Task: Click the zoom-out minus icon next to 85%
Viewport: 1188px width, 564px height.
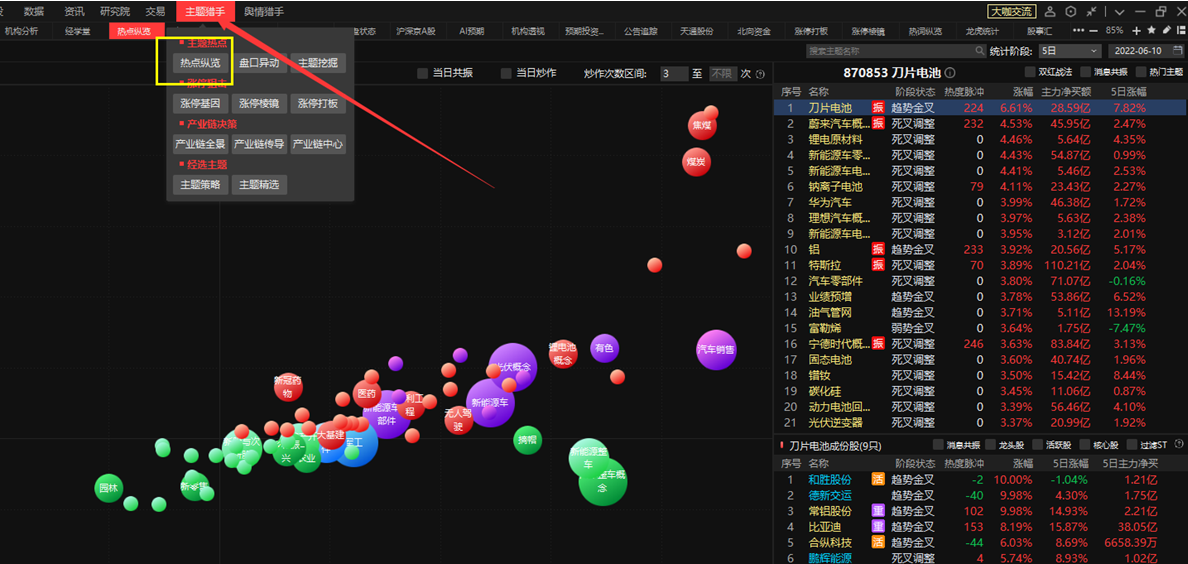Action: (1094, 31)
